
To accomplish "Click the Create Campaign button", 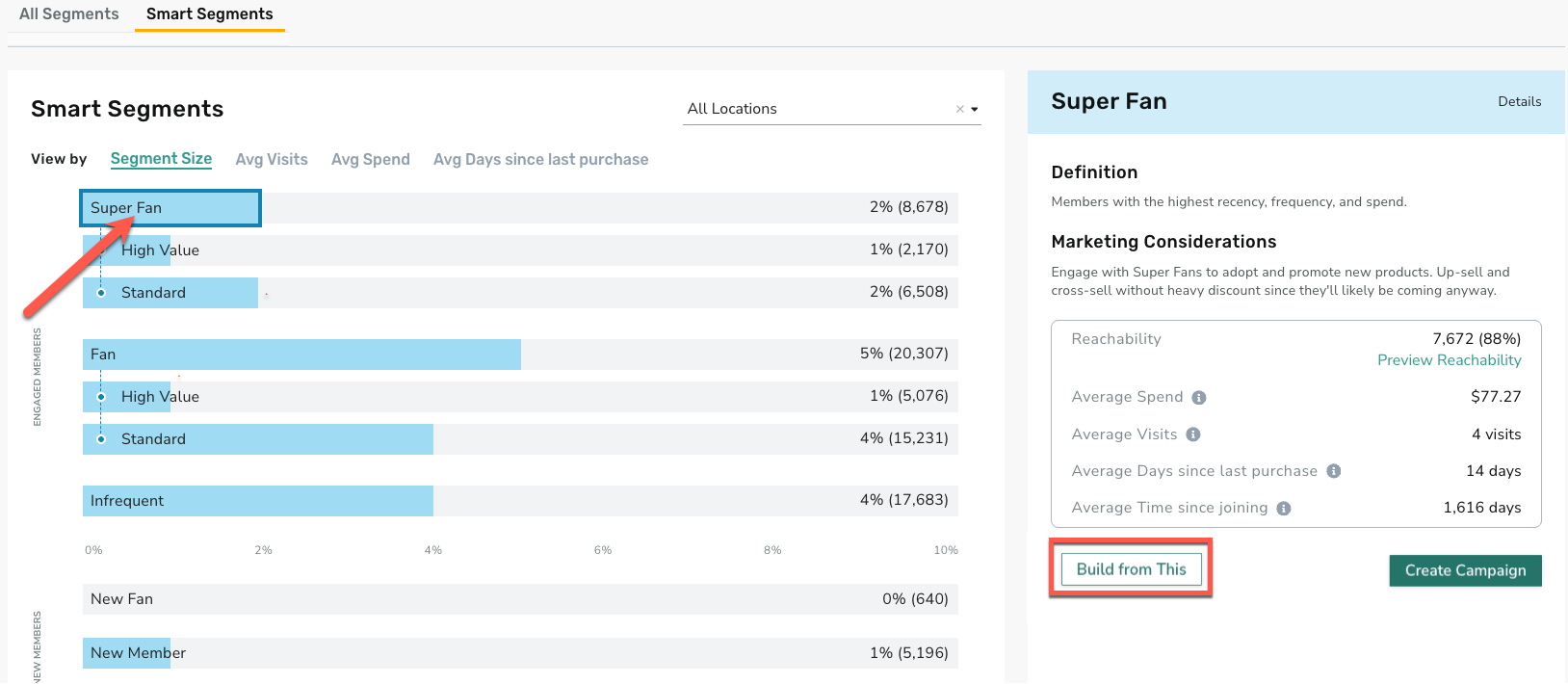I will click(x=1466, y=570).
